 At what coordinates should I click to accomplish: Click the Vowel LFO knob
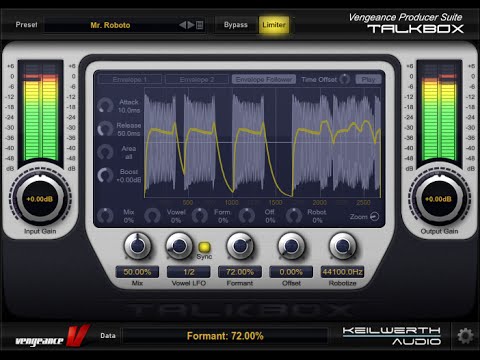tap(179, 246)
